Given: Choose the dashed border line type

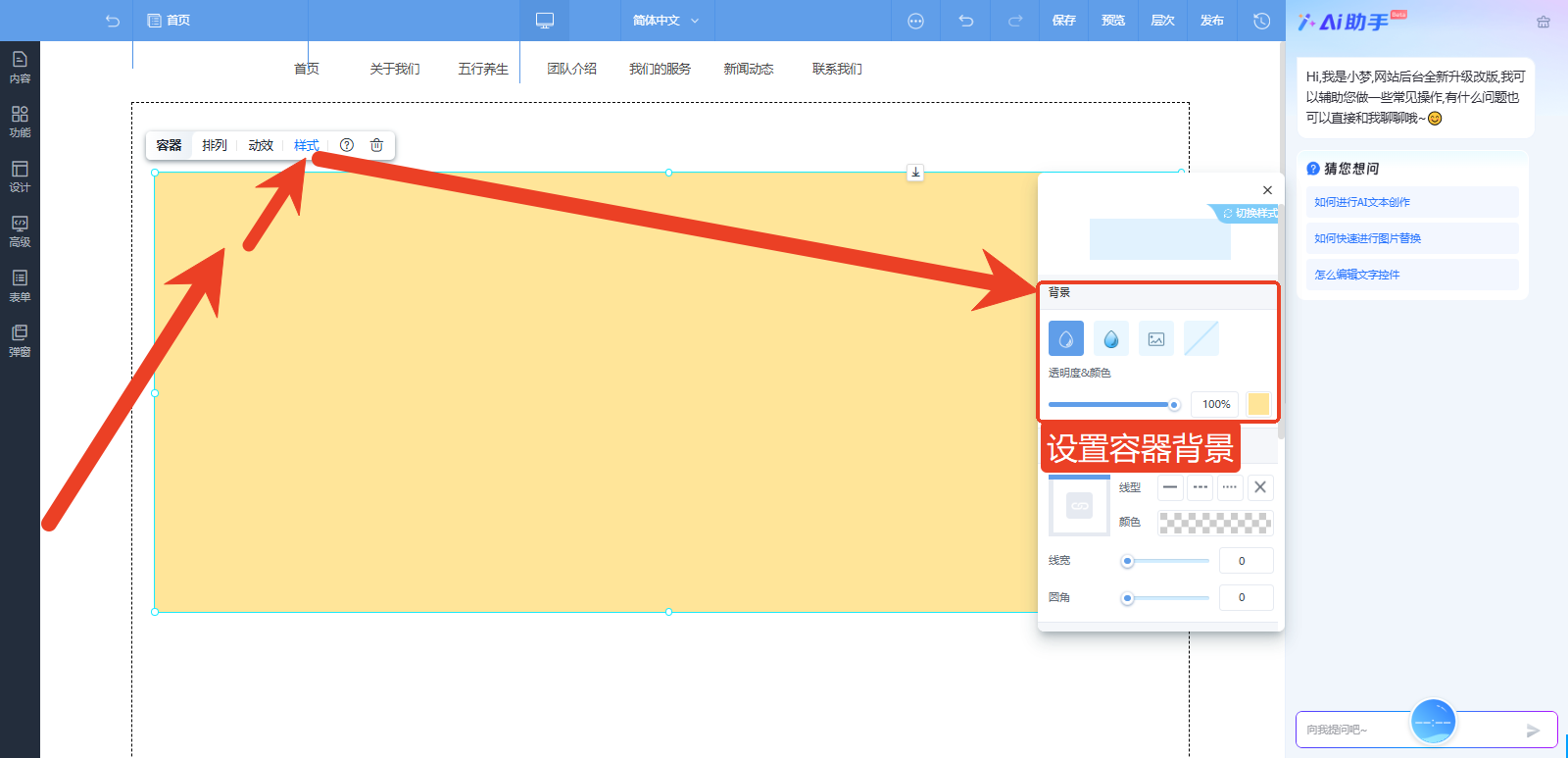Looking at the screenshot, I should 1200,487.
